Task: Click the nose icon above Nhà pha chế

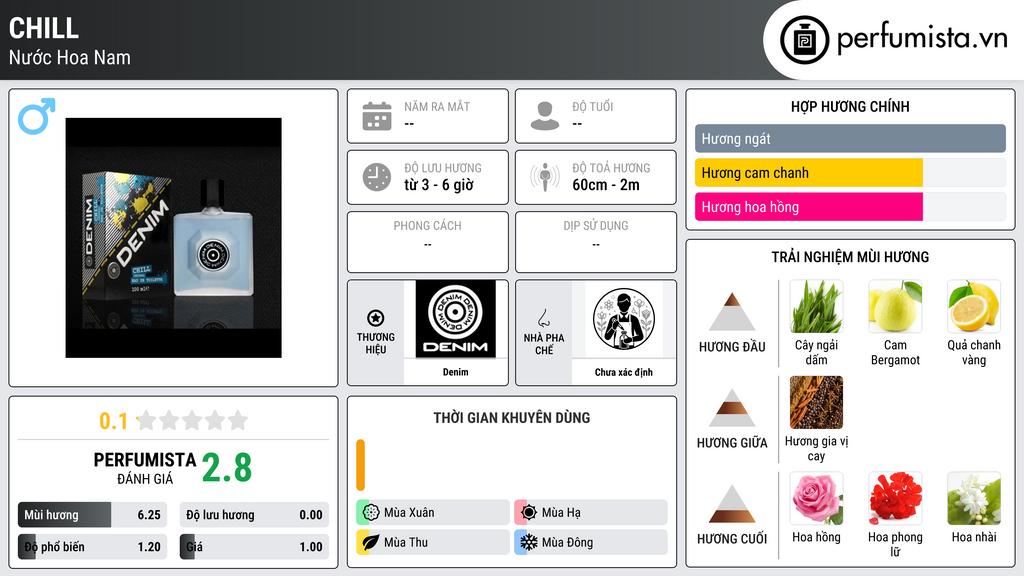Action: click(x=543, y=318)
